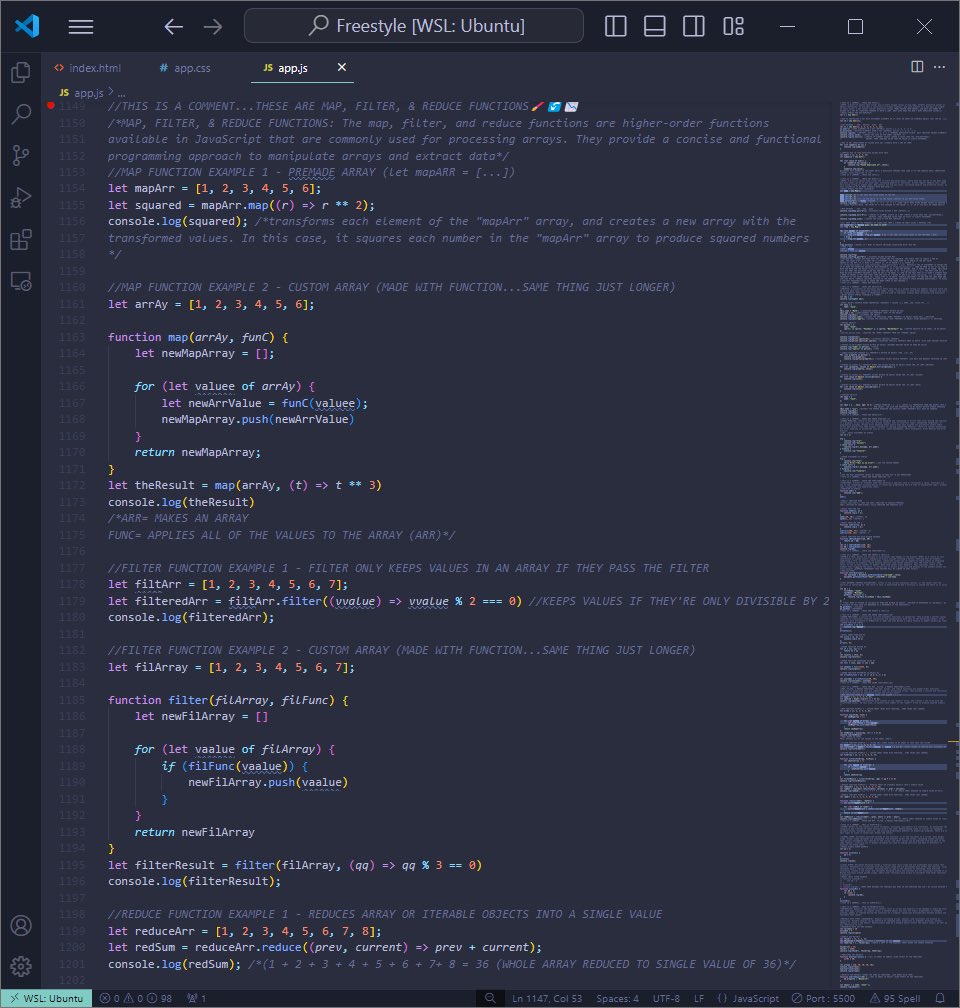Click the 95 Spell status item
This screenshot has width=960, height=1008.
tap(895, 998)
